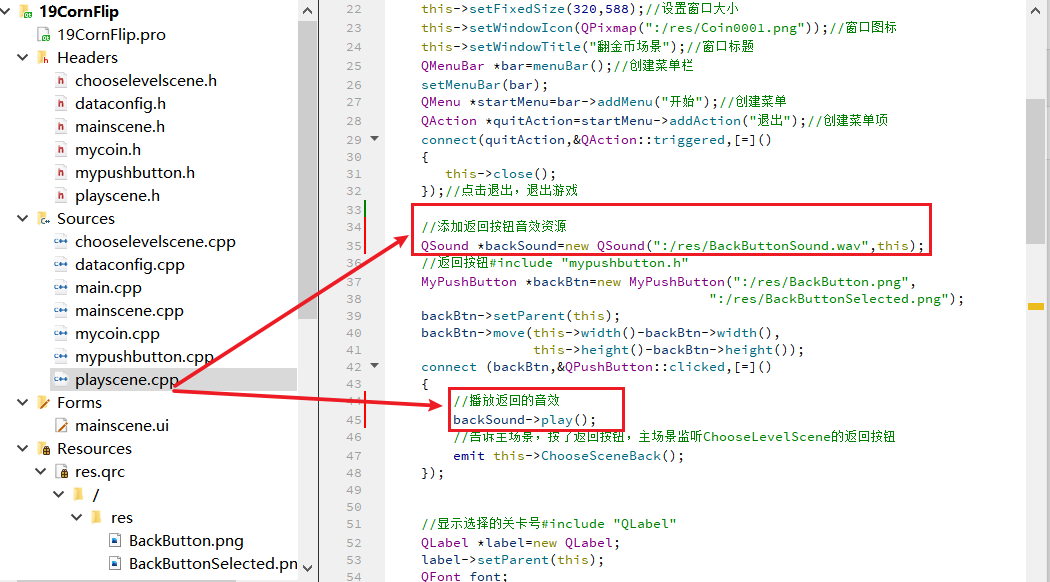Open dataconfig.h from Headers

121,103
